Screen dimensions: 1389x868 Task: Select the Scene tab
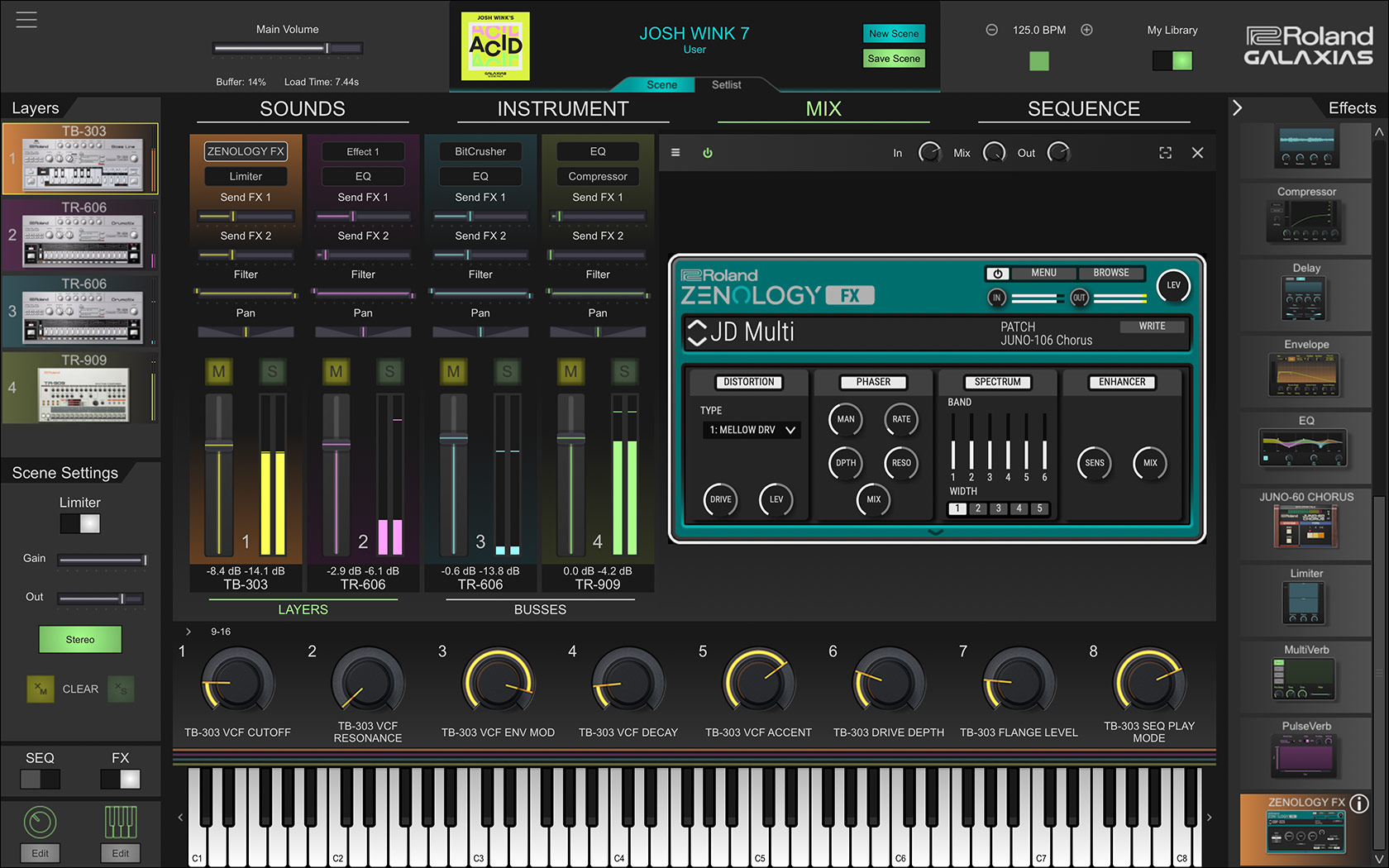tap(661, 84)
